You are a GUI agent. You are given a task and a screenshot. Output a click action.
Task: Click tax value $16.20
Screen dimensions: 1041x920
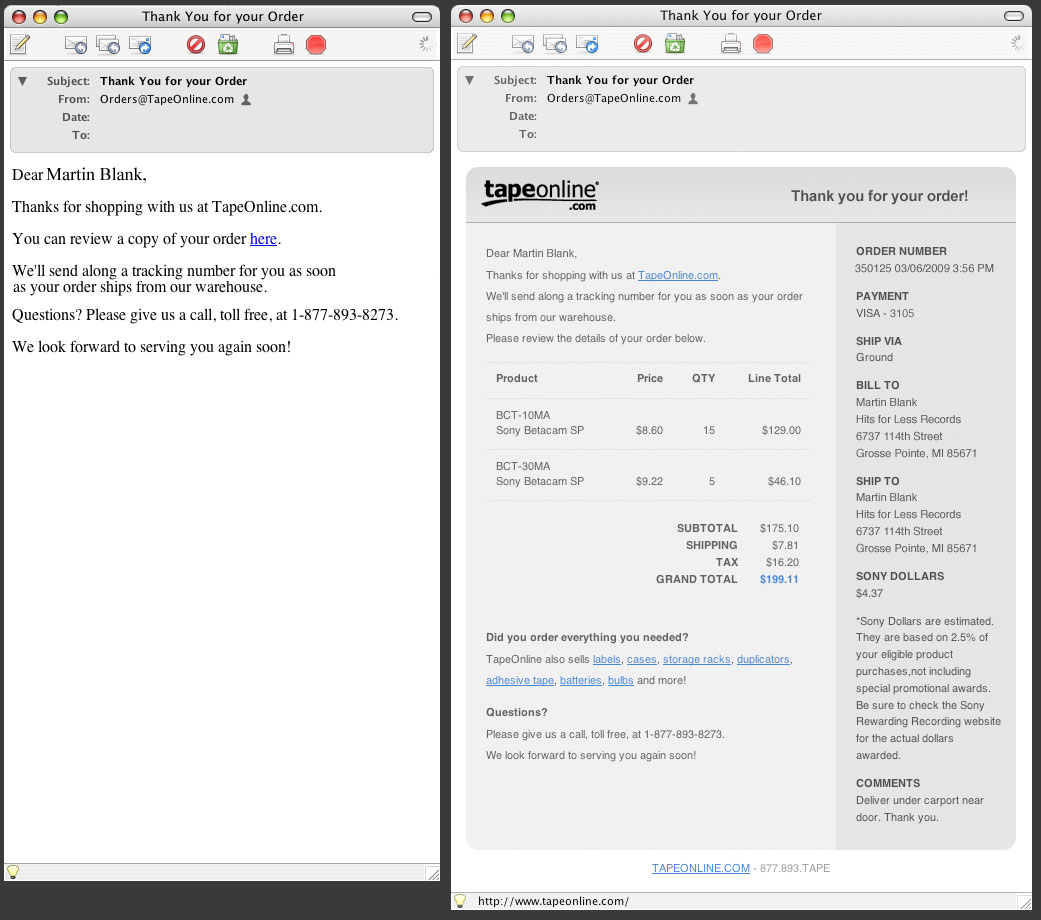pyautogui.click(x=782, y=562)
